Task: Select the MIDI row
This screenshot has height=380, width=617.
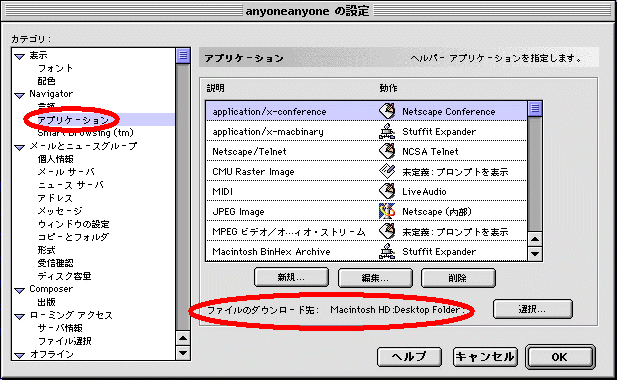Action: 366,192
